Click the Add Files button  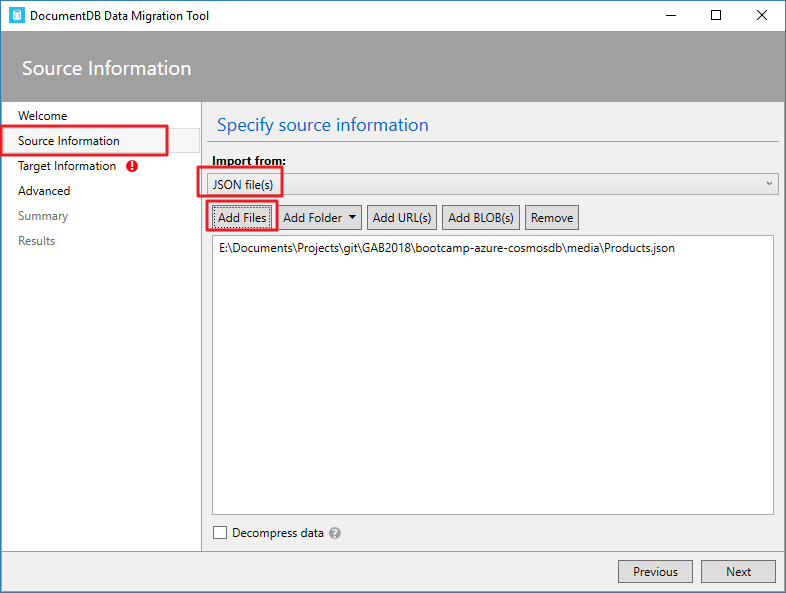tap(242, 218)
